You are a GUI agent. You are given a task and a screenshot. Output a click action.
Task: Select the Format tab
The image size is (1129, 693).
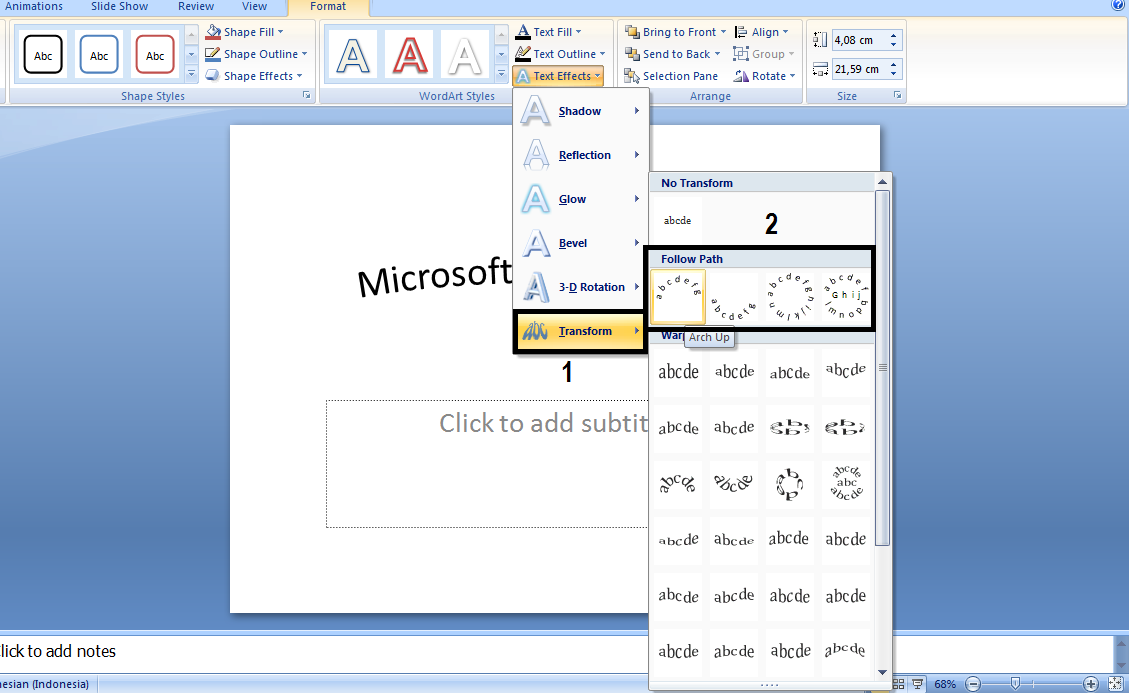328,6
